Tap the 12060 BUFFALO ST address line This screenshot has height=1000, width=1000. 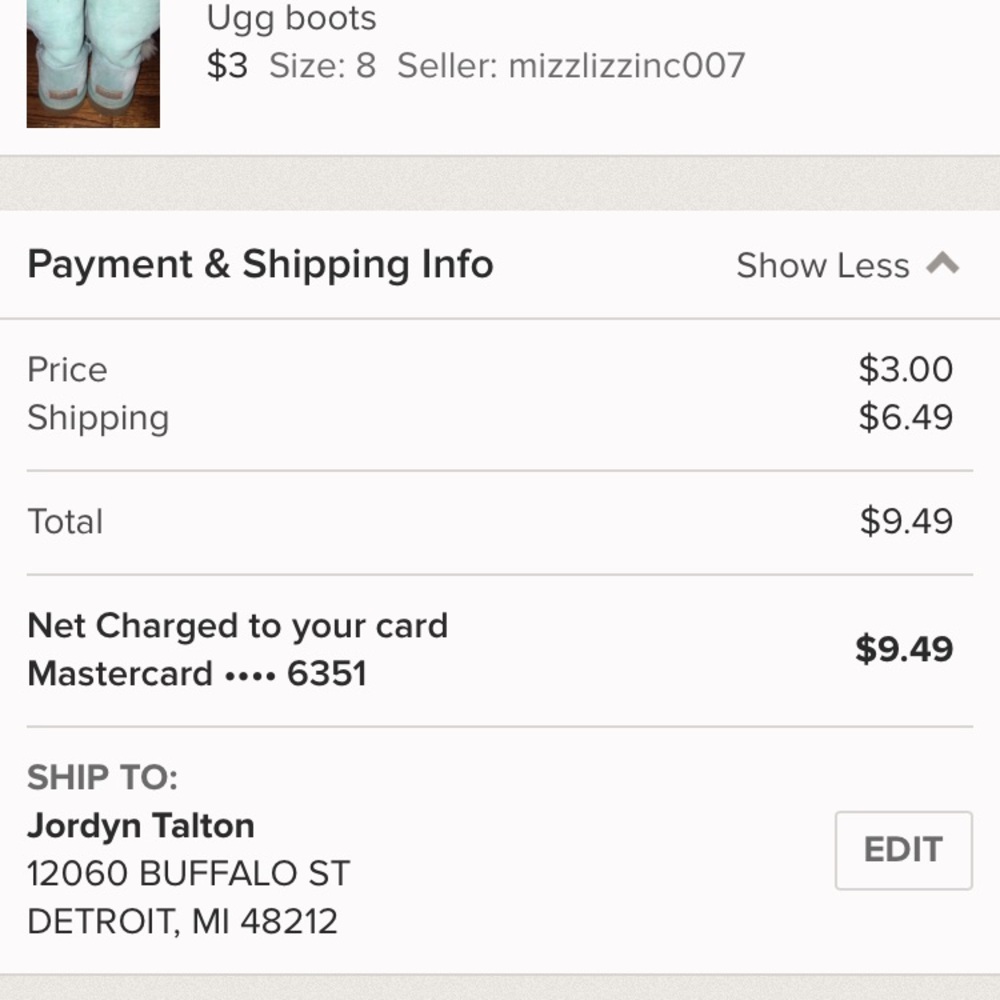pos(188,873)
